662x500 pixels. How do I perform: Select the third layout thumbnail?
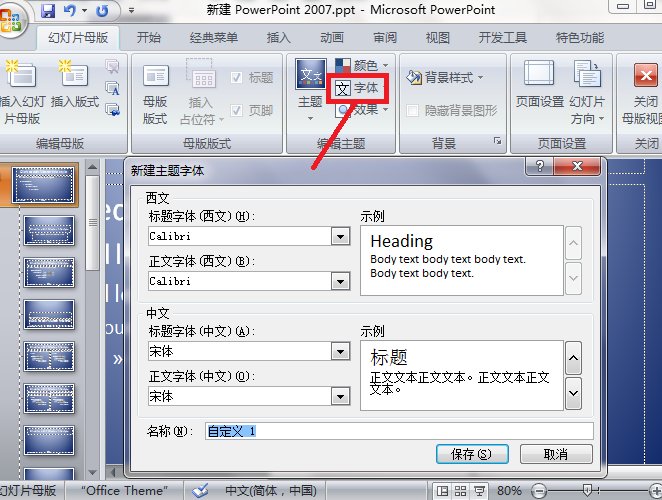point(49,315)
